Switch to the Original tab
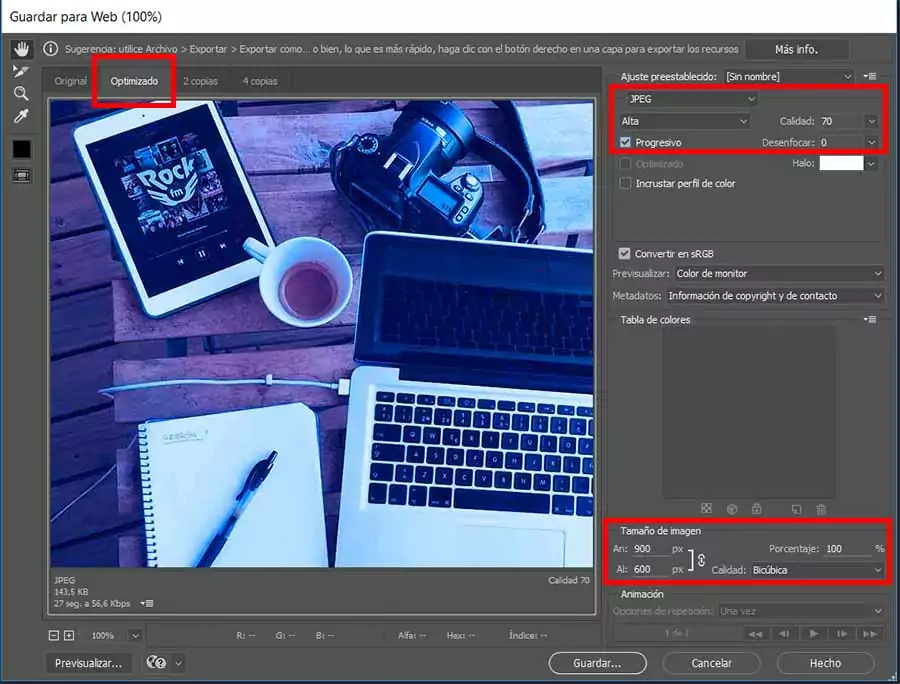900x684 pixels. pos(71,81)
